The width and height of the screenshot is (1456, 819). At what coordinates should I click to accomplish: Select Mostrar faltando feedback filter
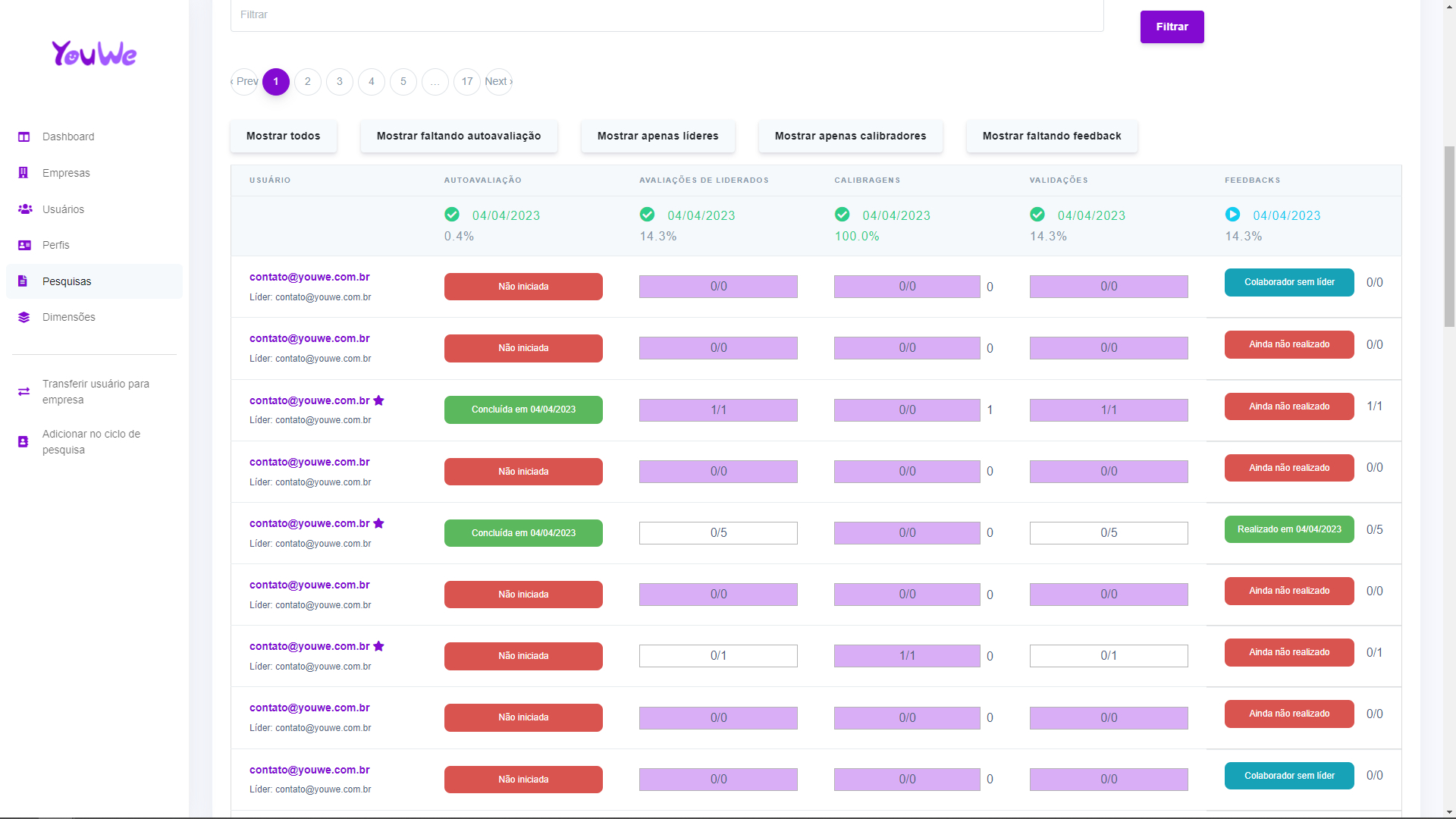coord(1051,136)
